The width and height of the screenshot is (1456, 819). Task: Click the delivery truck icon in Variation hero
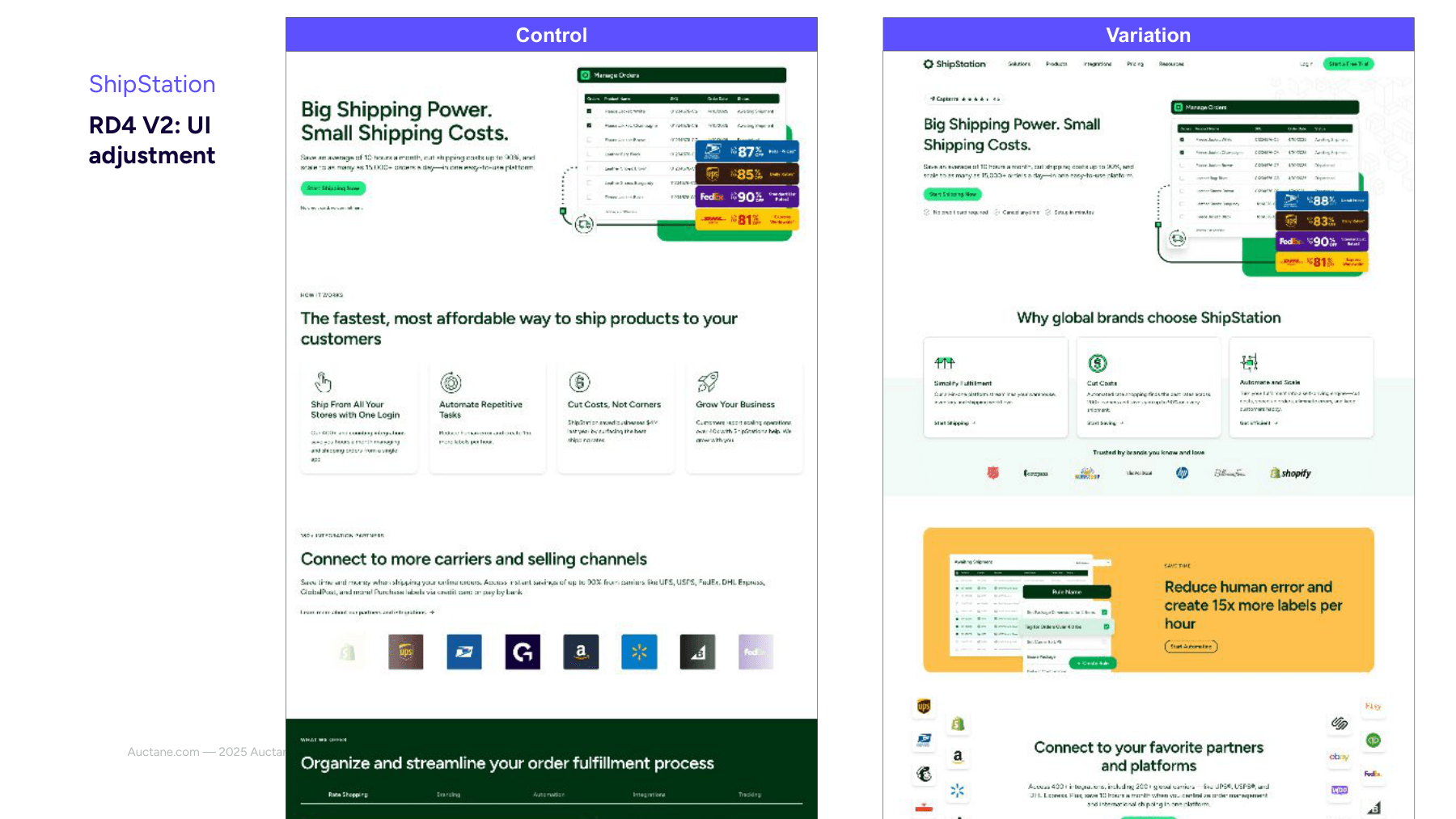click(x=1178, y=239)
